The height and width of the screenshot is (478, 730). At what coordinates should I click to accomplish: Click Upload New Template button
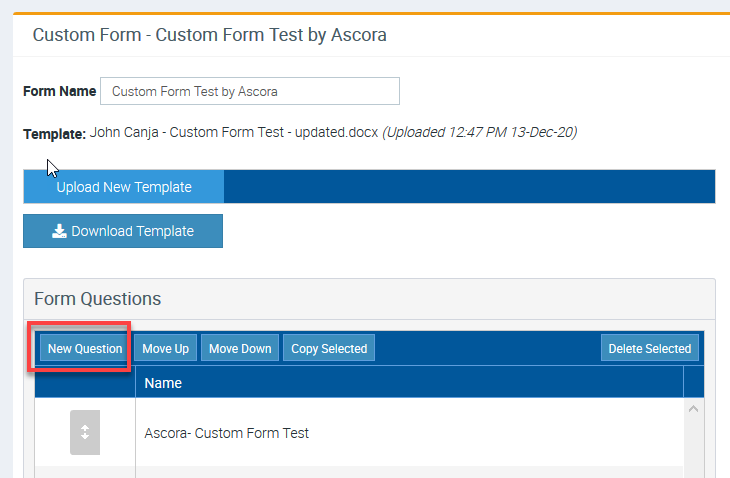(x=123, y=187)
